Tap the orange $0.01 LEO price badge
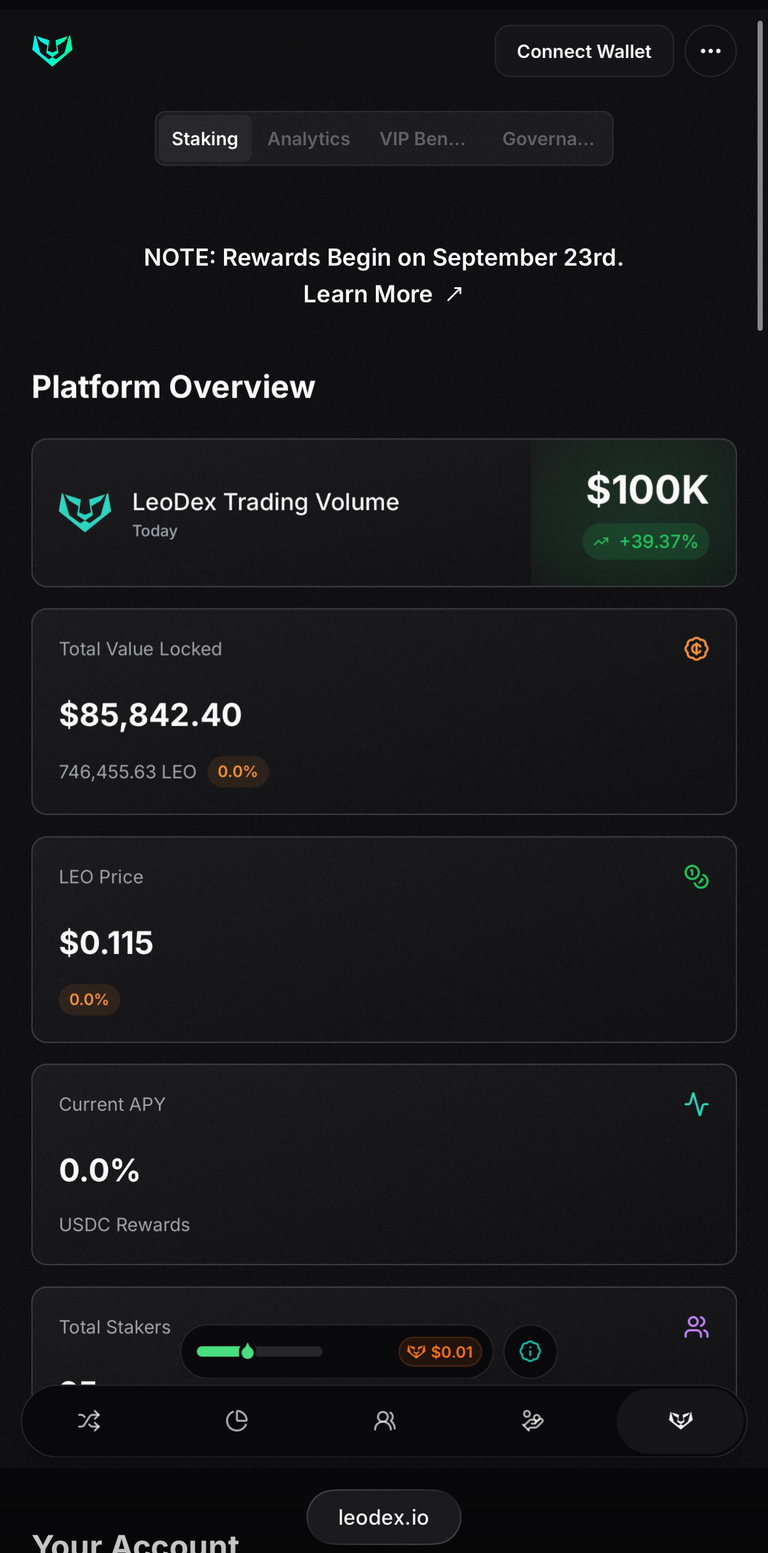 point(441,1352)
